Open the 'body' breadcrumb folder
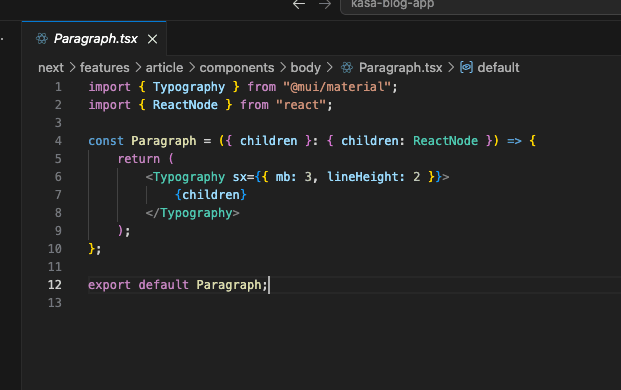Screen dimensions: 621x390 point(306,68)
